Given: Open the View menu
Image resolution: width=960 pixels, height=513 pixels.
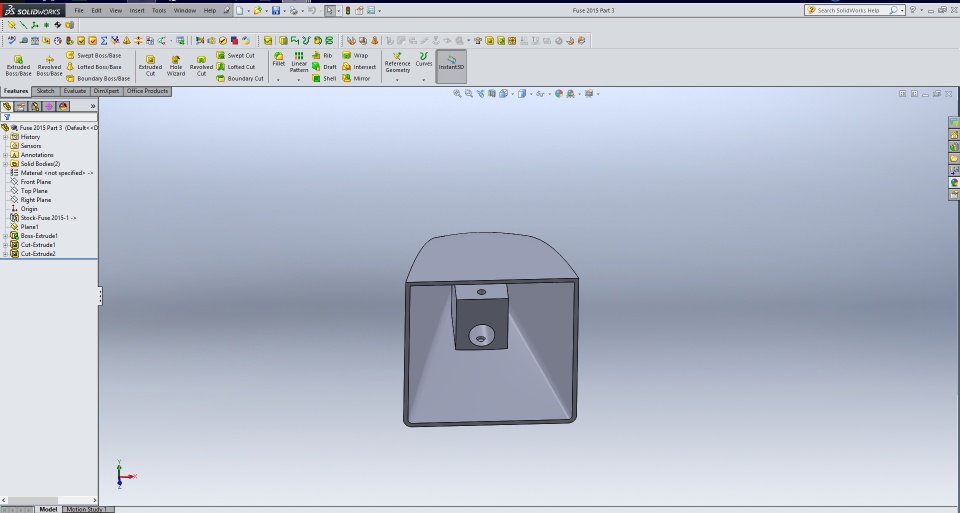Looking at the screenshot, I should (x=116, y=10).
